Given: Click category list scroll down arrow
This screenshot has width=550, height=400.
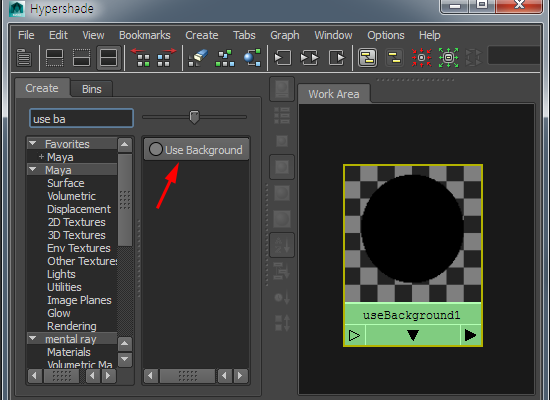Looking at the screenshot, I should (x=125, y=359).
